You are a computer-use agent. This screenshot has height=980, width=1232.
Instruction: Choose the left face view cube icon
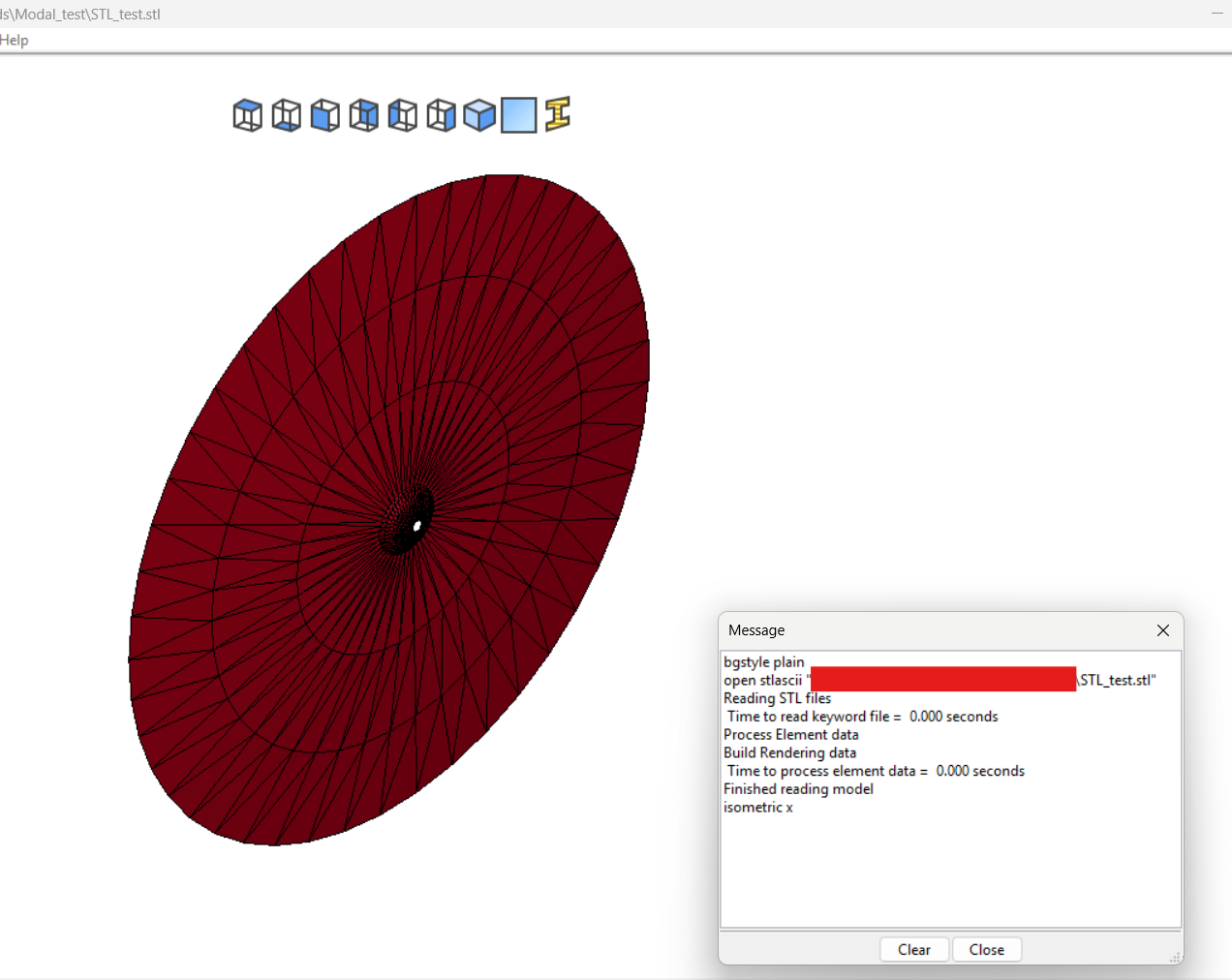[403, 115]
